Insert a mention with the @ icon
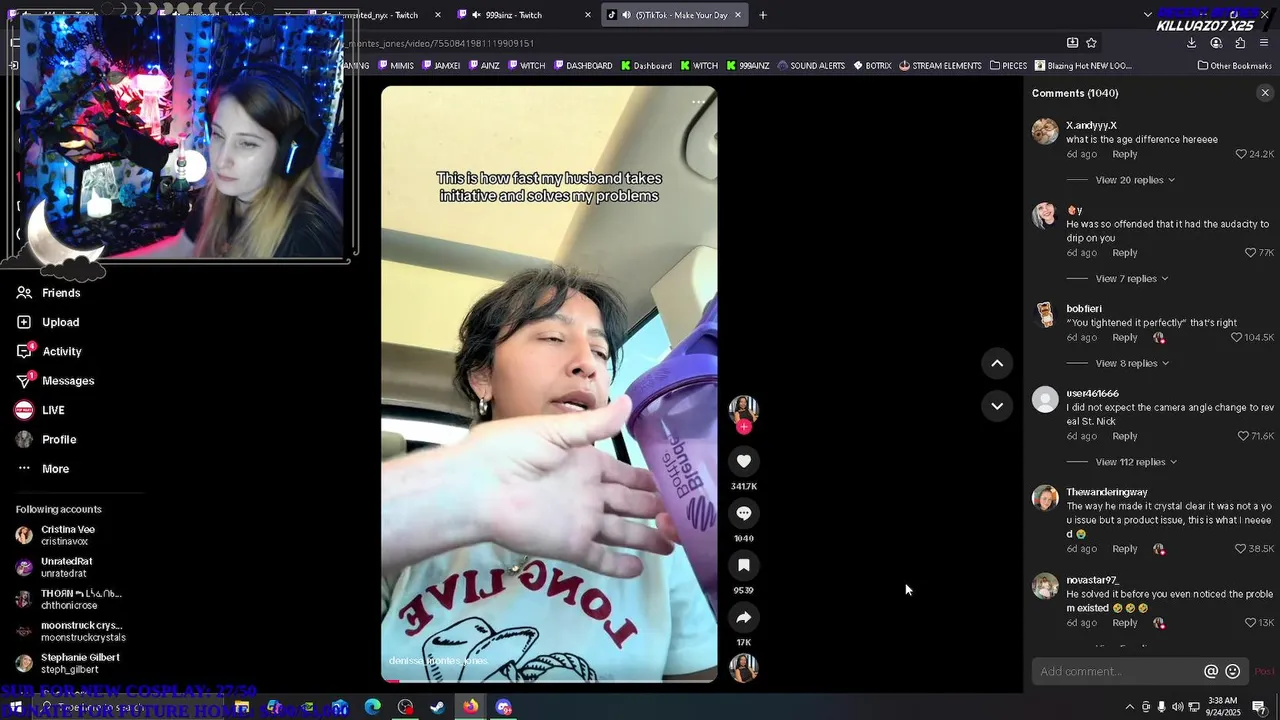1280x720 pixels. (1211, 671)
